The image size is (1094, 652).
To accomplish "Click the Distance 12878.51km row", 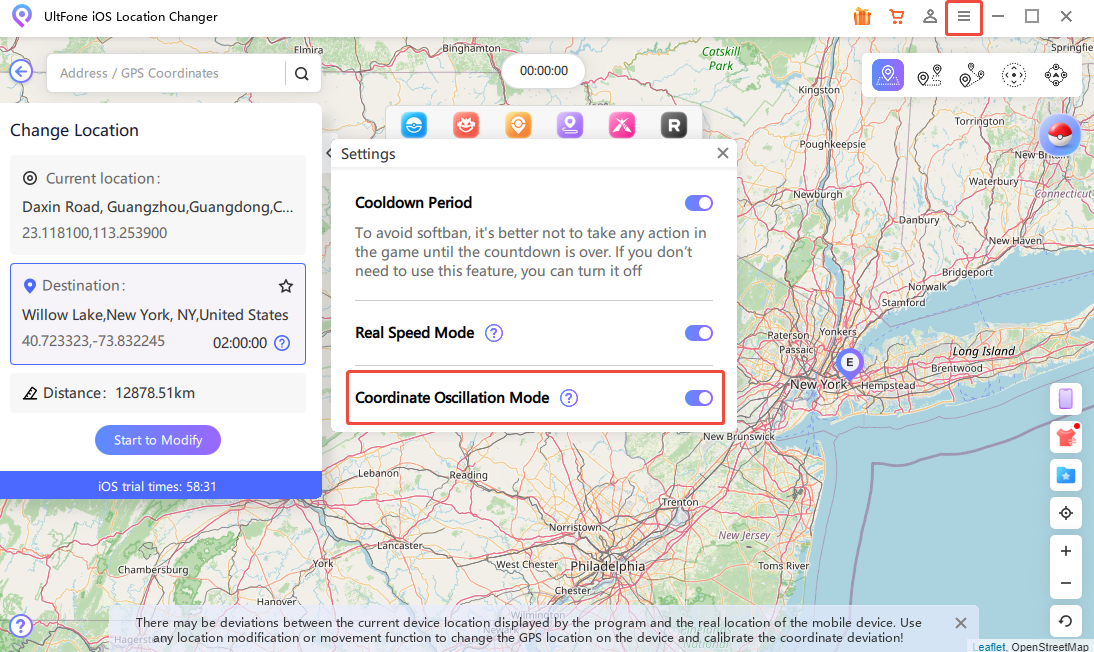I will click(158, 393).
